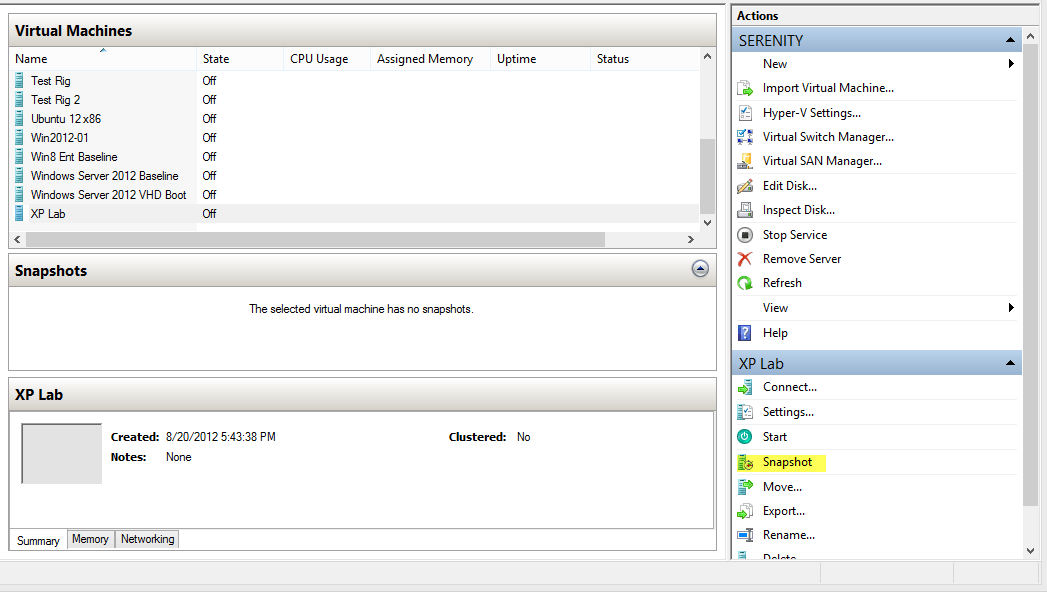Screen dimensions: 1047x592
Task: Select the Summary tab
Action: [38, 541]
